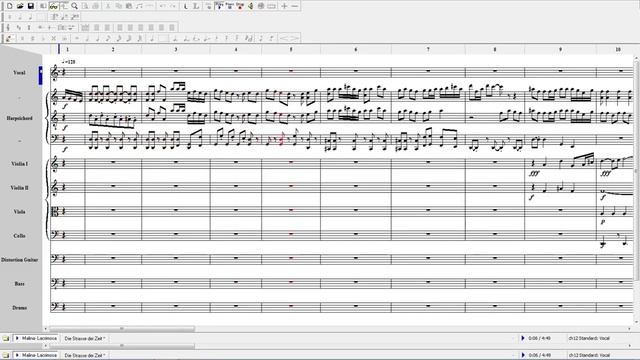Select the double-sharp X accidental
This screenshot has width=640, height=360.
pos(53,38)
